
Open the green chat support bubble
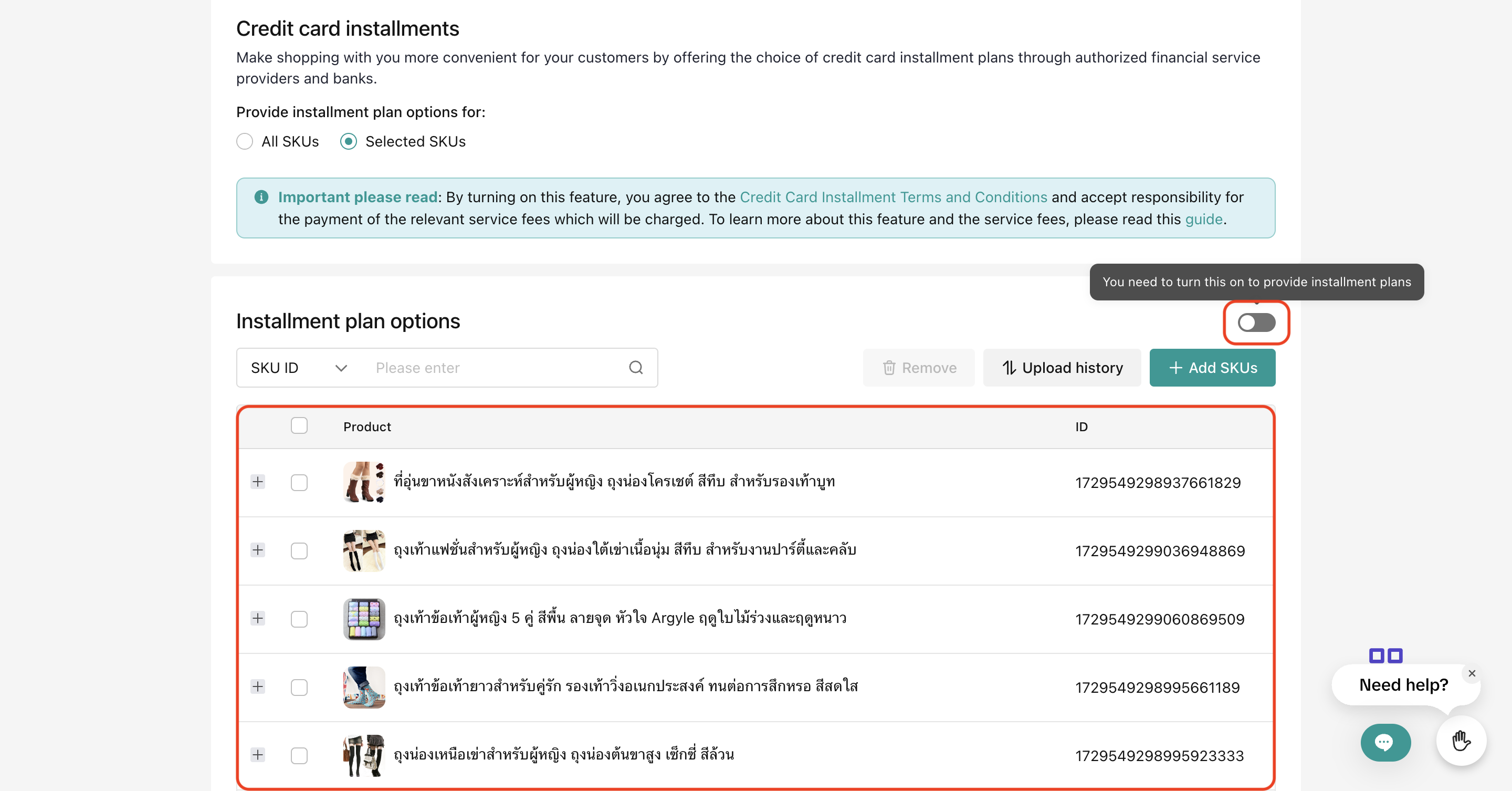coord(1385,742)
